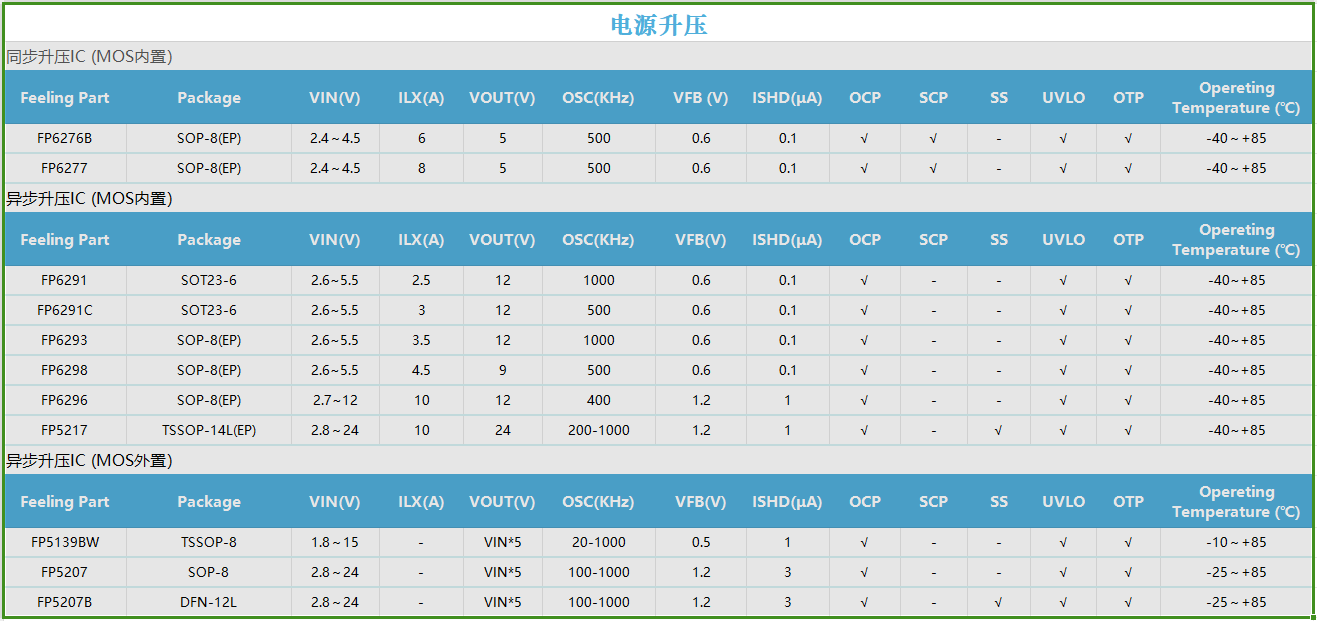Click the UVLO header in the middle table
Image resolution: width=1317 pixels, height=621 pixels.
[1063, 240]
